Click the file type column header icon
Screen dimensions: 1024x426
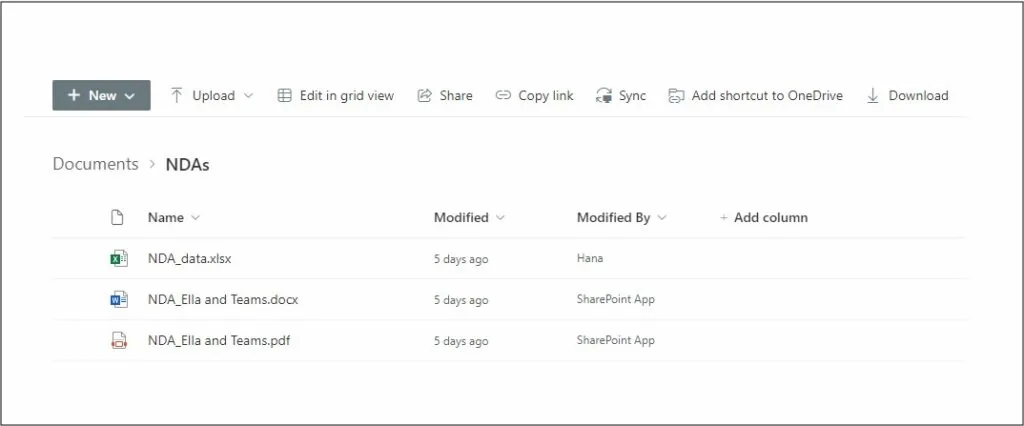tap(117, 217)
